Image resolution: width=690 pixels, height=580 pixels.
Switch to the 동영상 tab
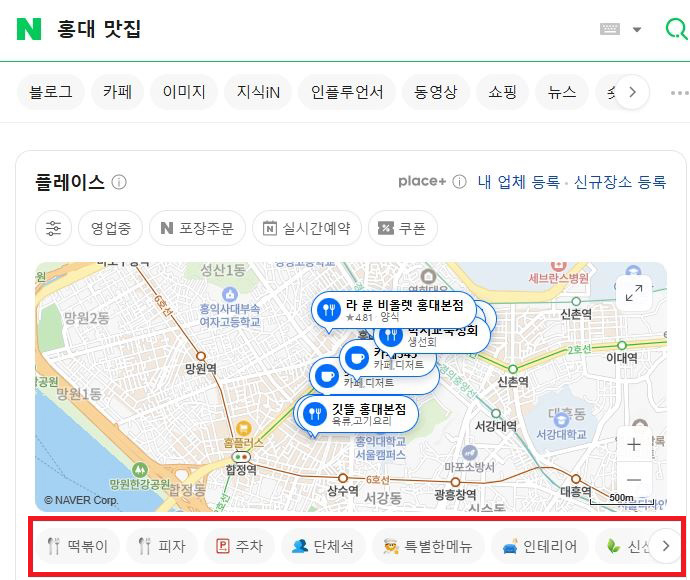click(435, 92)
